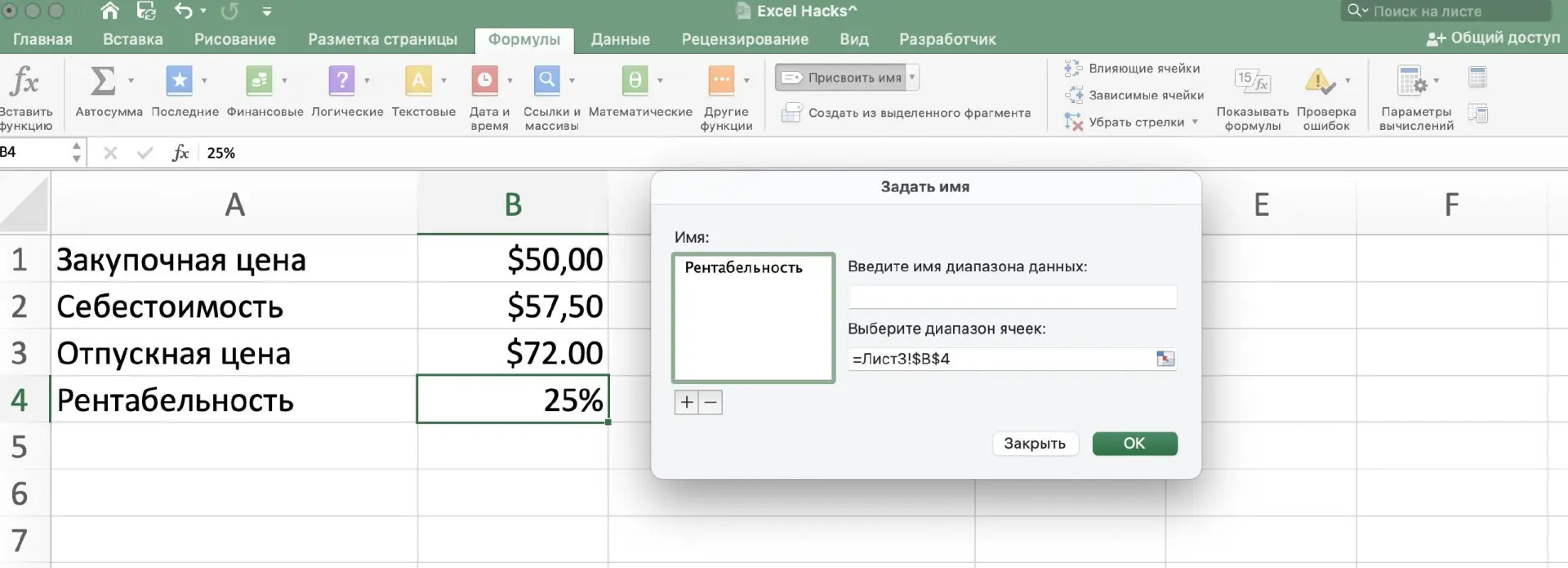The image size is (1568, 568).
Task: Open the Logical (Логические) functions icon
Action: coord(341,80)
